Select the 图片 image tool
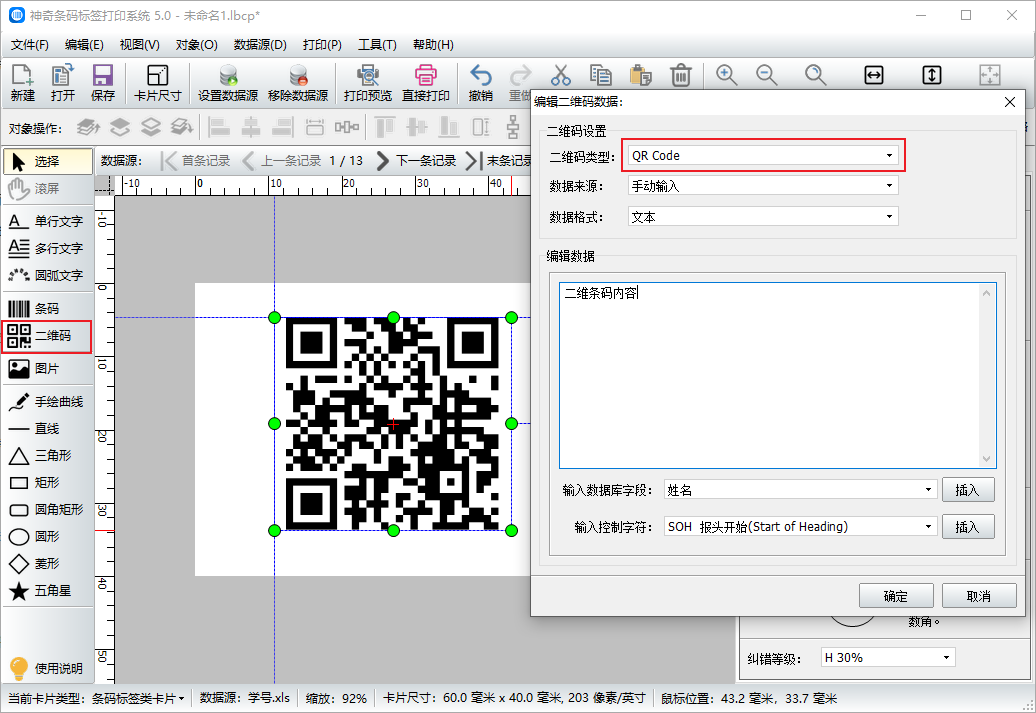Screen dimensions: 1036x713 pyautogui.click(x=48, y=368)
